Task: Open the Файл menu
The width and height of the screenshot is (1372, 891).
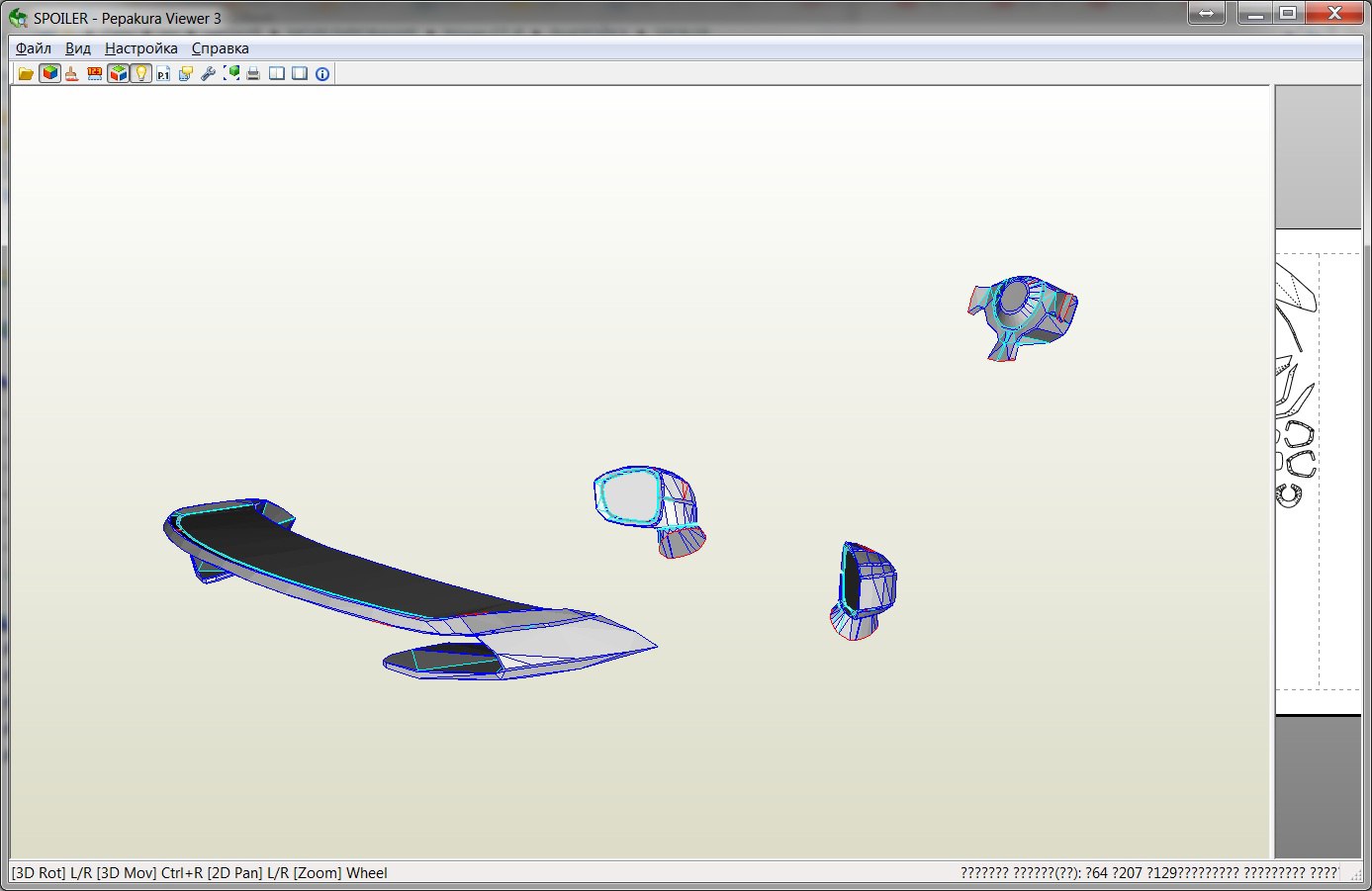Action: (x=34, y=48)
